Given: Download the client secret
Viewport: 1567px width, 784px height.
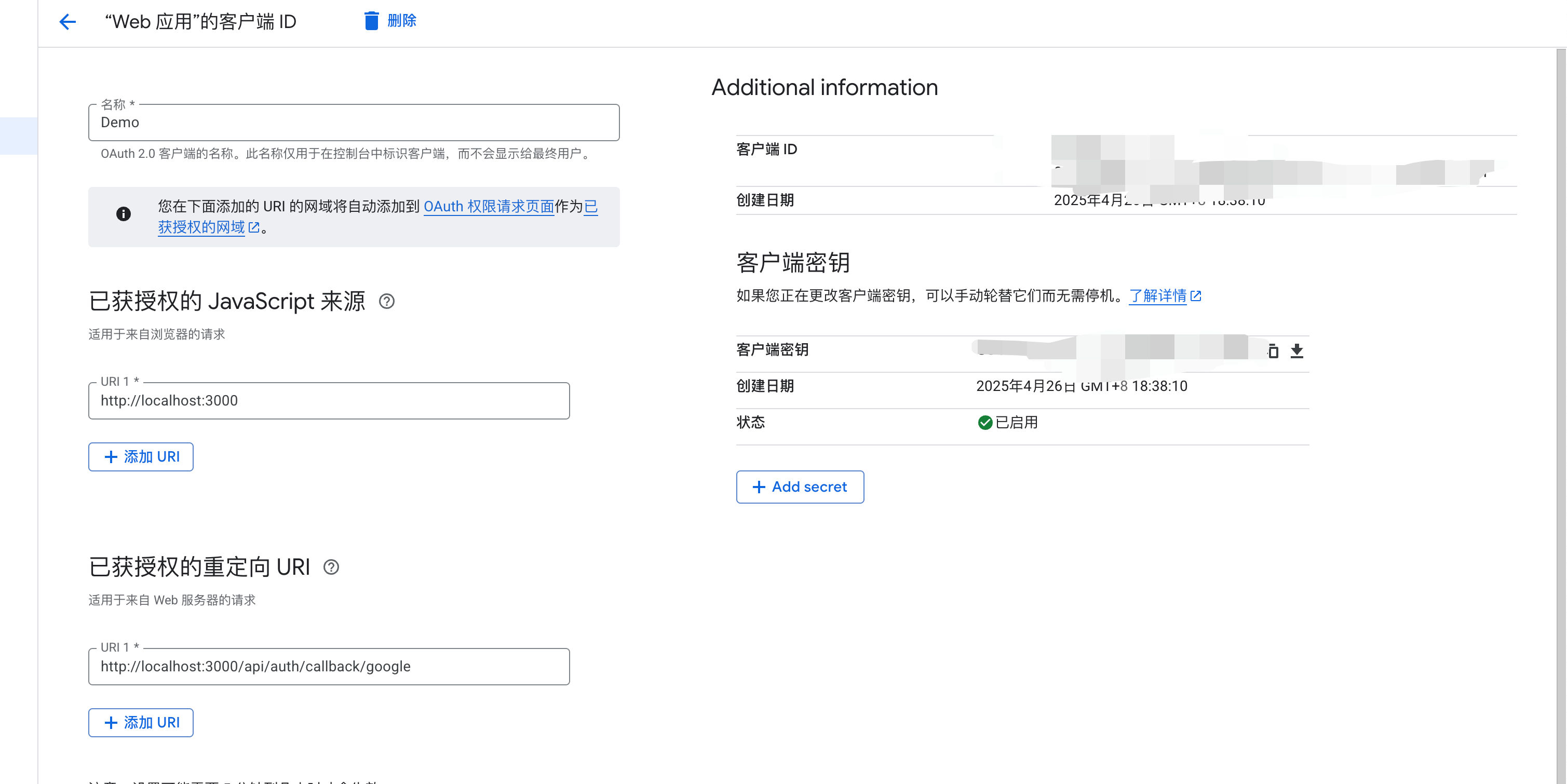Looking at the screenshot, I should (1298, 351).
